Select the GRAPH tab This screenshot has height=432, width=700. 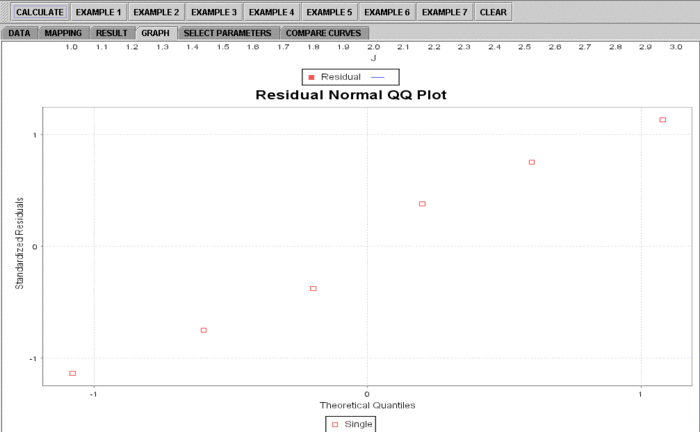(155, 33)
